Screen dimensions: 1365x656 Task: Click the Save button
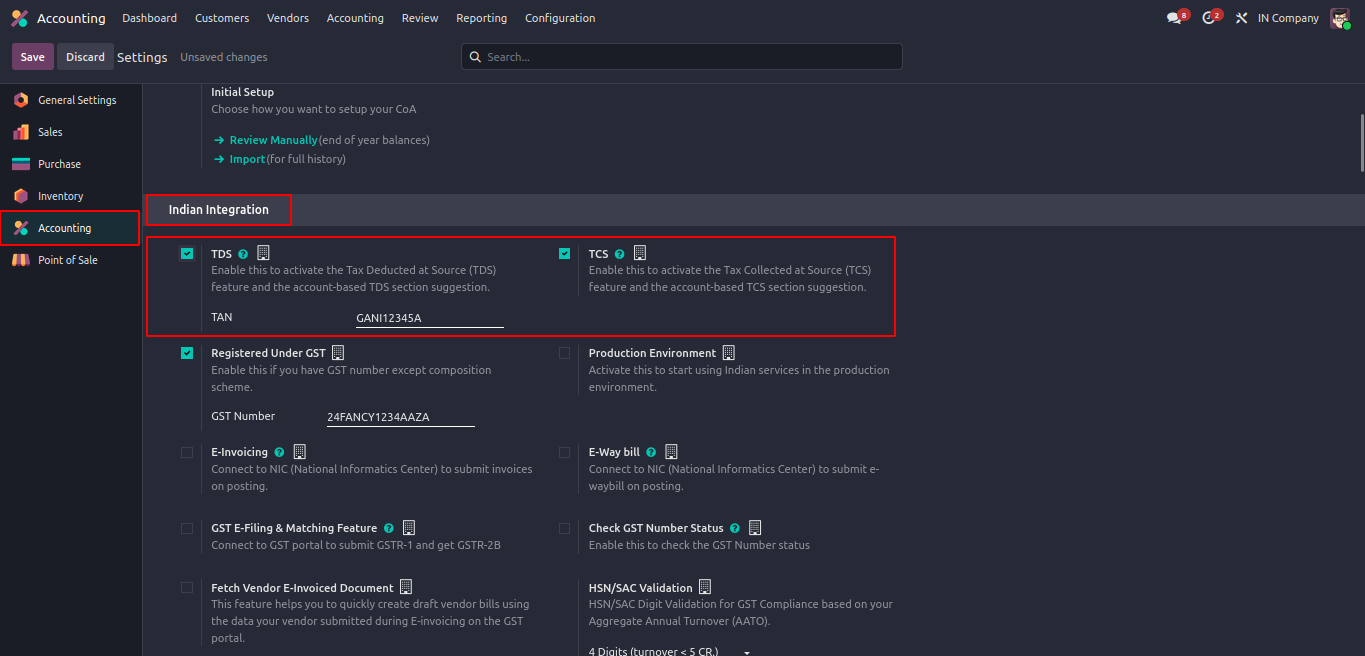click(x=32, y=57)
